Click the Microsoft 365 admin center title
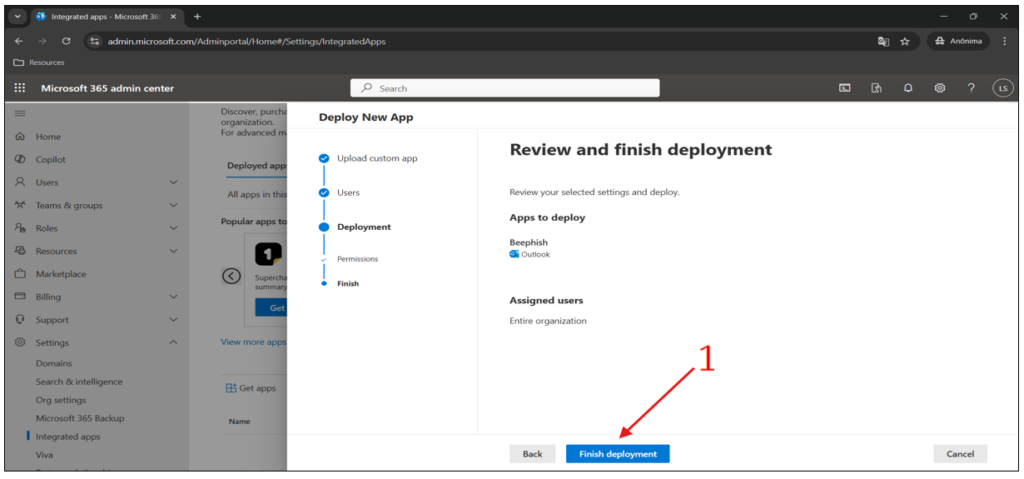1024x479 pixels. [108, 88]
